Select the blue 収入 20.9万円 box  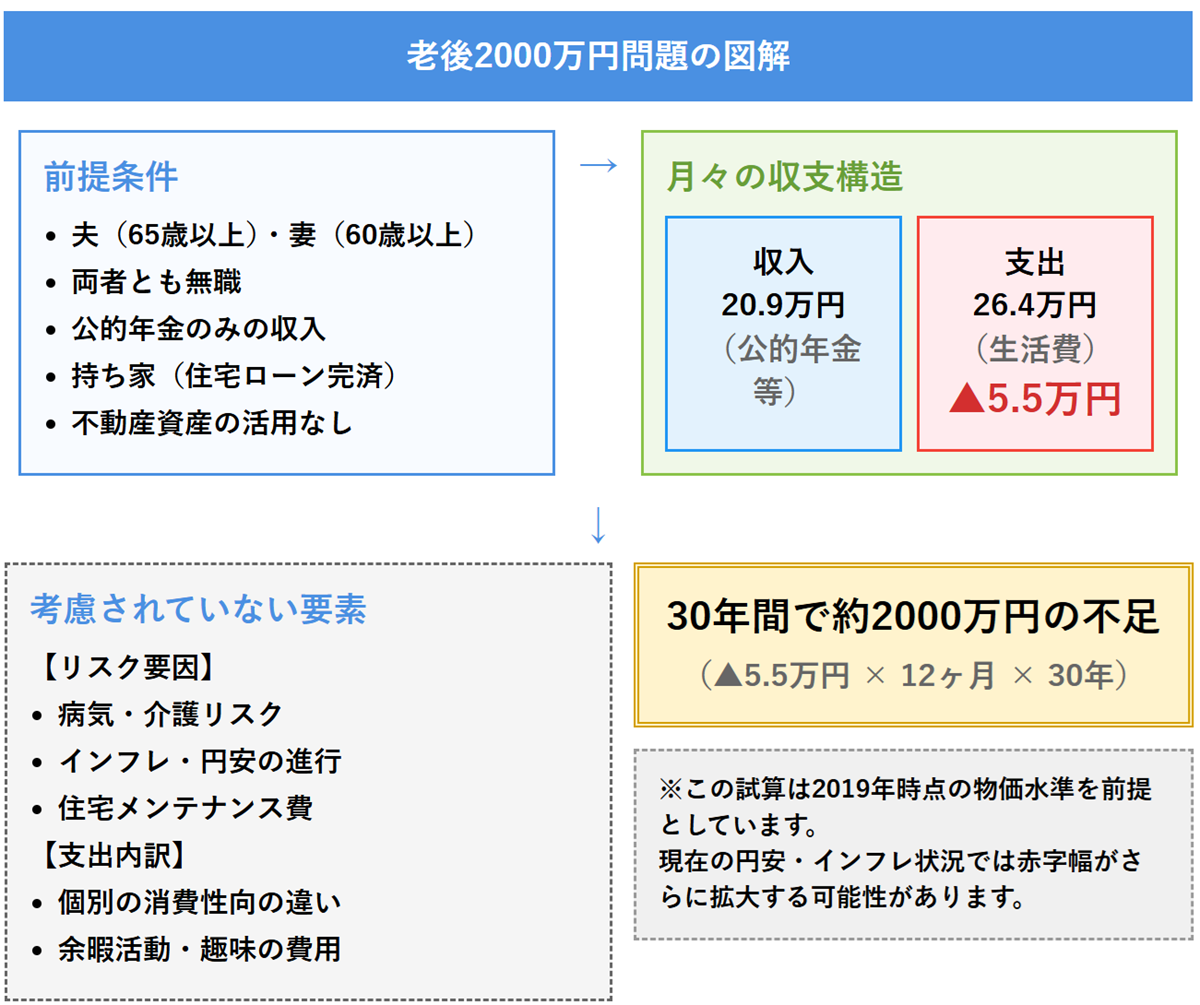(783, 333)
